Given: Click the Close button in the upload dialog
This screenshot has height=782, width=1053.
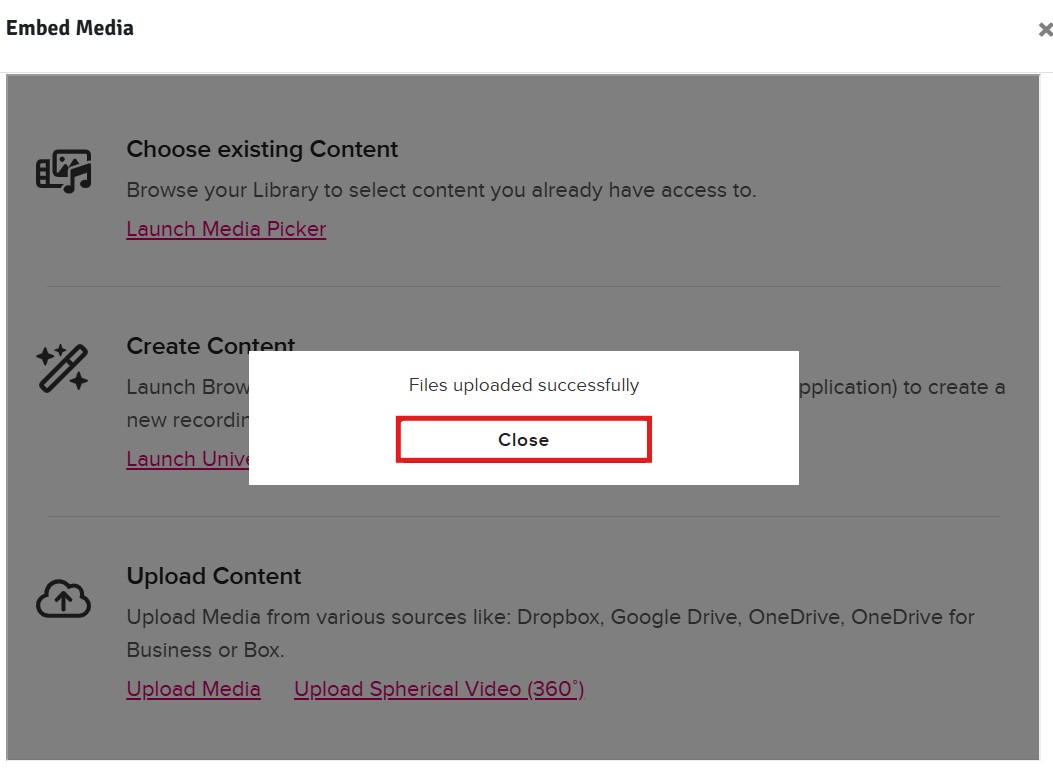Looking at the screenshot, I should (523, 439).
